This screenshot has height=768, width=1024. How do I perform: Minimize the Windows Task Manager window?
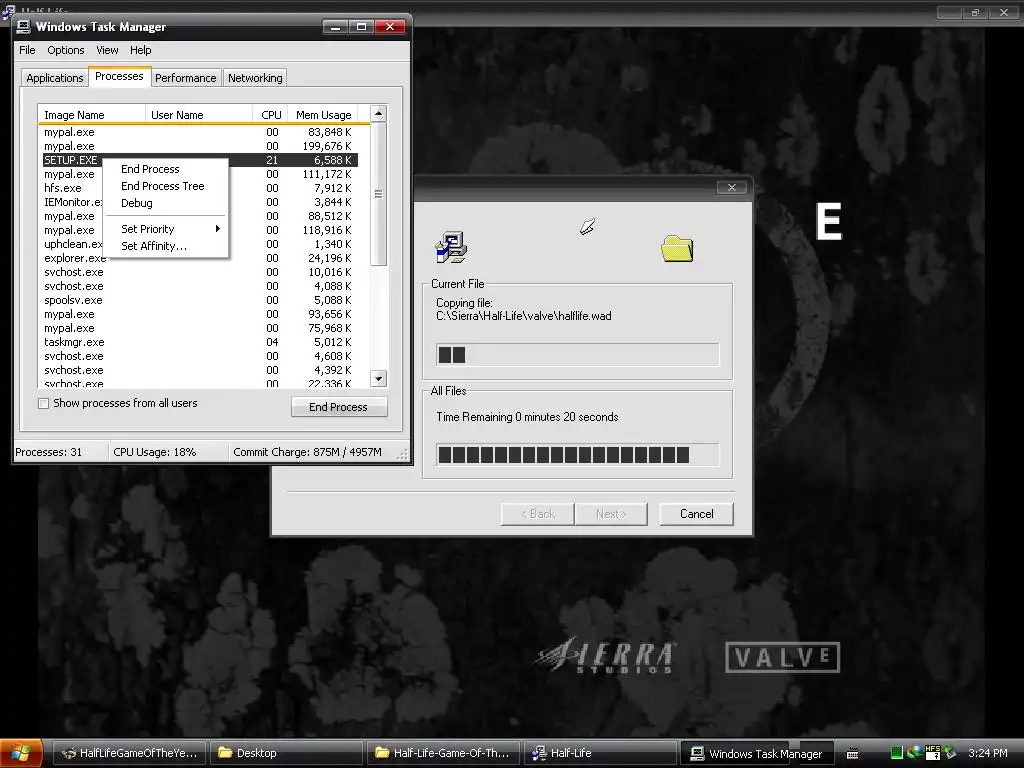335,27
